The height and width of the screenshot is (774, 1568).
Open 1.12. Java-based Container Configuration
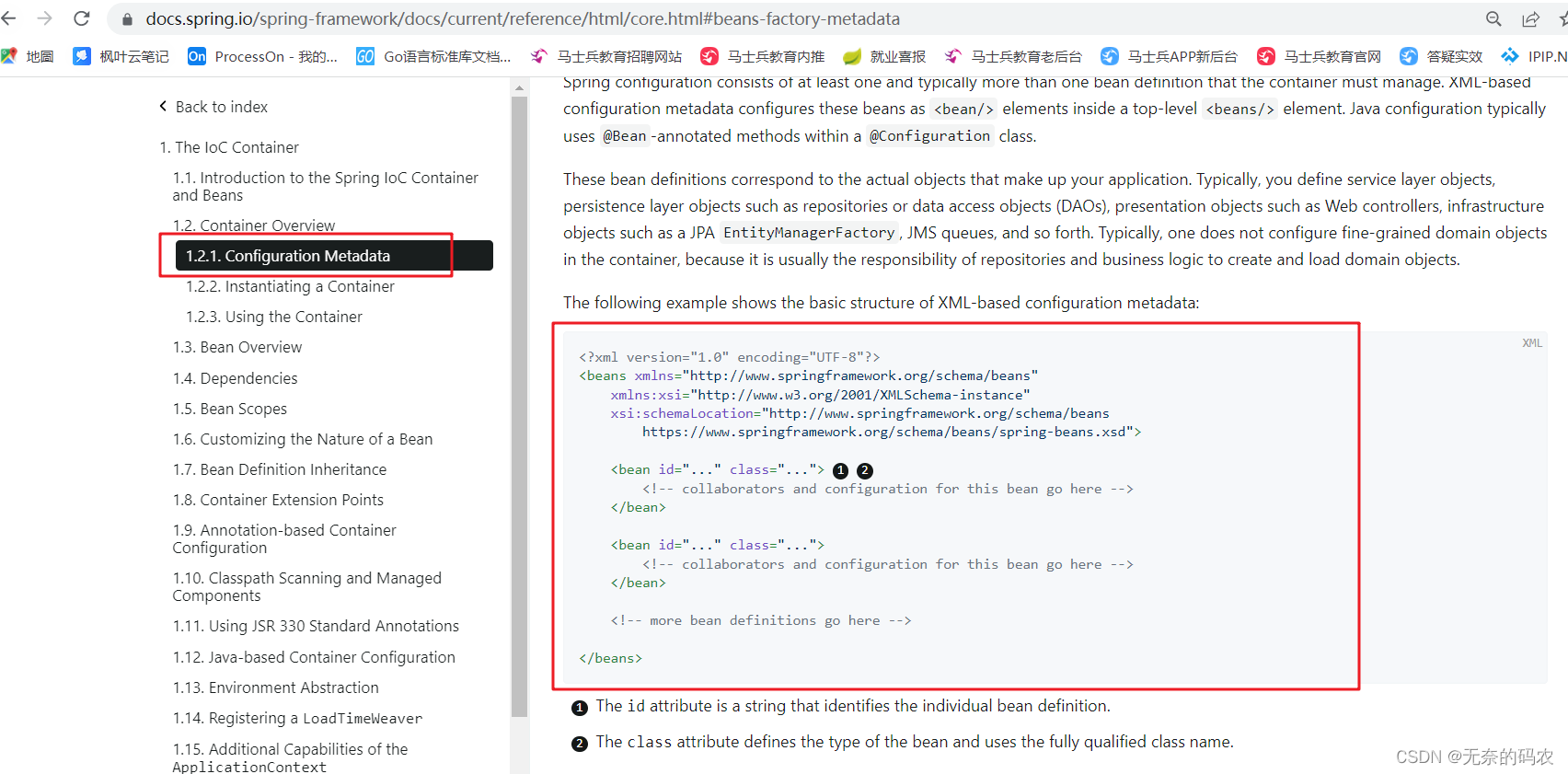(x=314, y=657)
